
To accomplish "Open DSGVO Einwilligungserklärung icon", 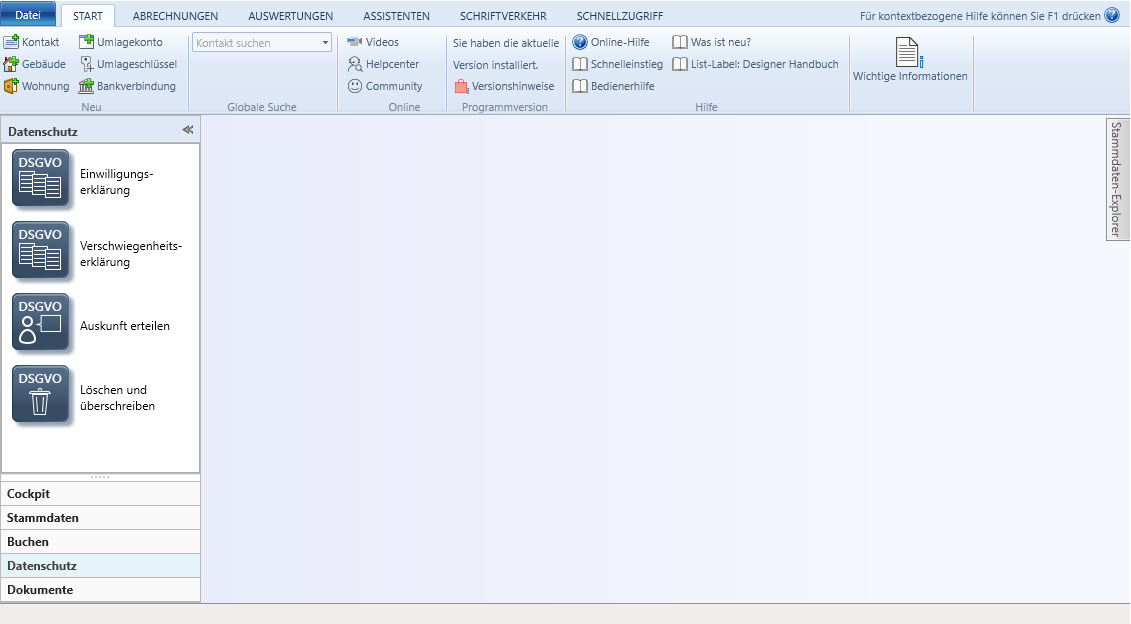I will [41, 178].
